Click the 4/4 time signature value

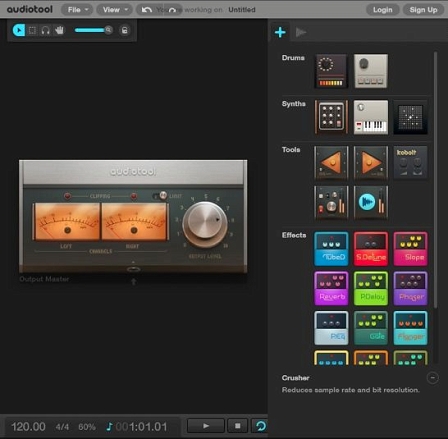[x=62, y=427]
